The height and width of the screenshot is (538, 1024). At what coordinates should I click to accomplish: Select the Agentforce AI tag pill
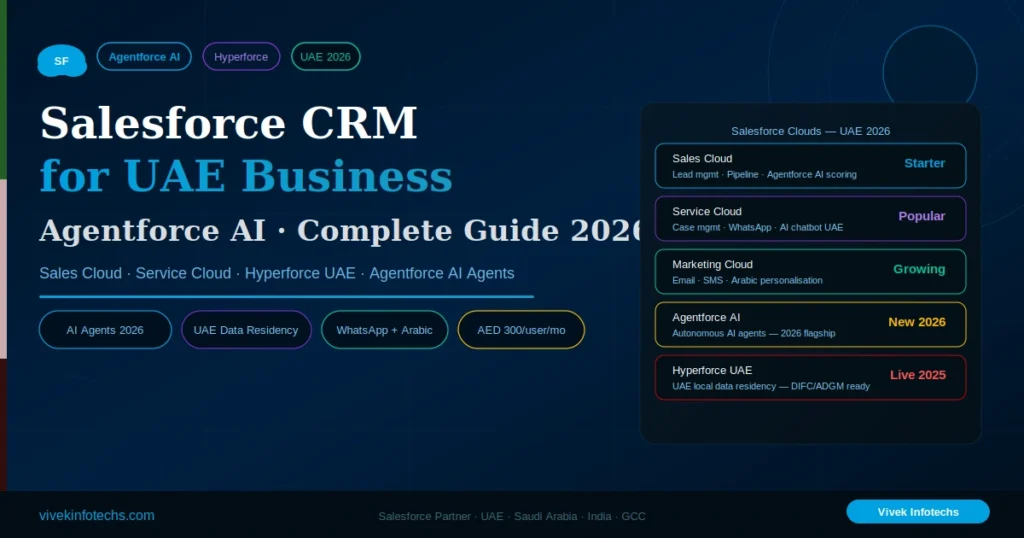144,57
